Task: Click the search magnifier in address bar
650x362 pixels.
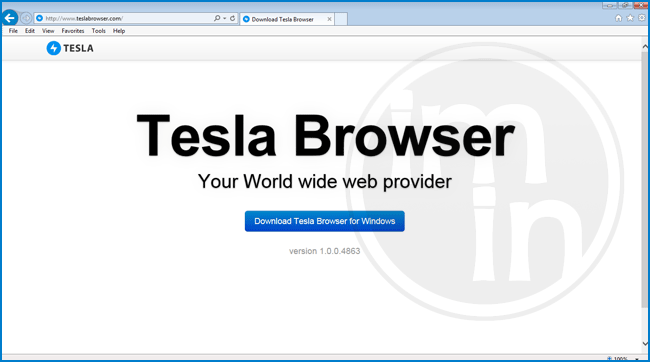Action: (x=217, y=18)
